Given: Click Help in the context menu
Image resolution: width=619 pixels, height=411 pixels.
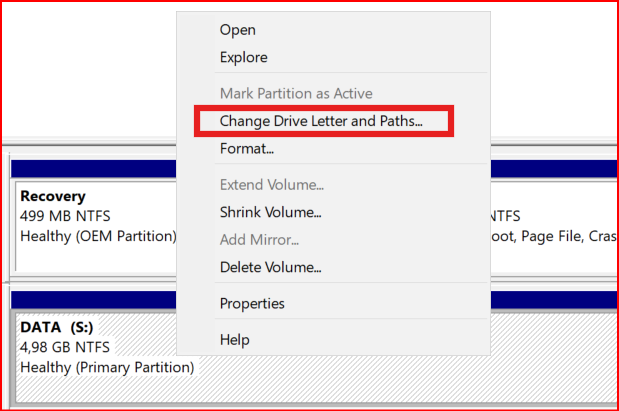Looking at the screenshot, I should pyautogui.click(x=234, y=340).
